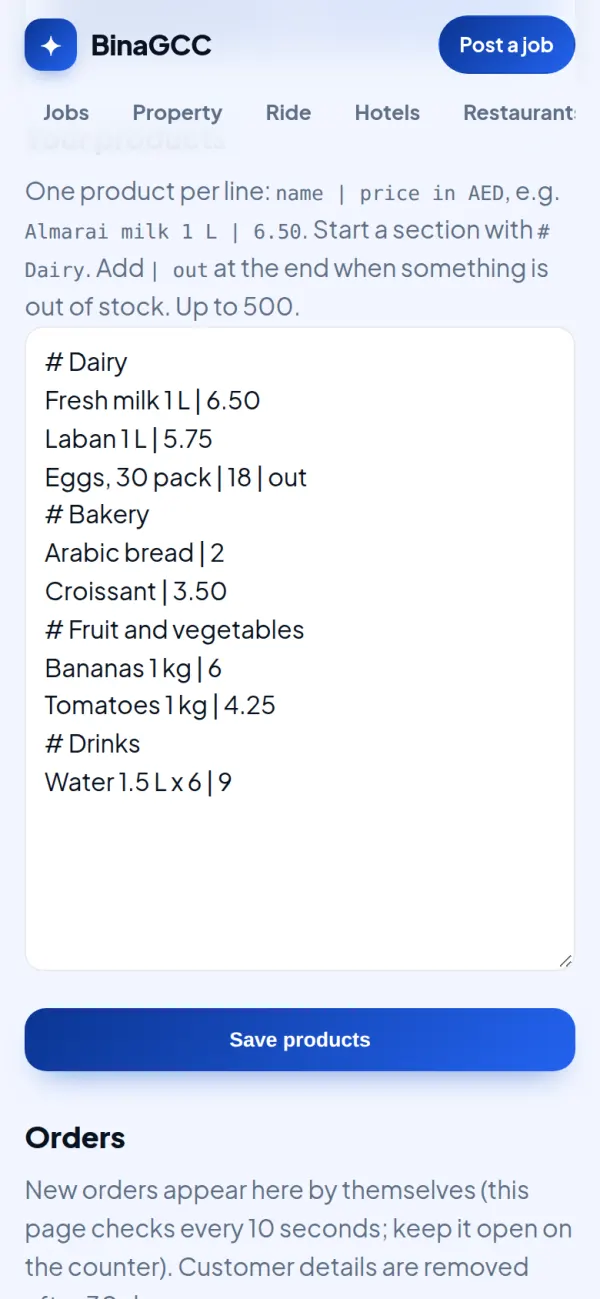Select the Ride tab
This screenshot has width=600, height=1299.
point(288,113)
